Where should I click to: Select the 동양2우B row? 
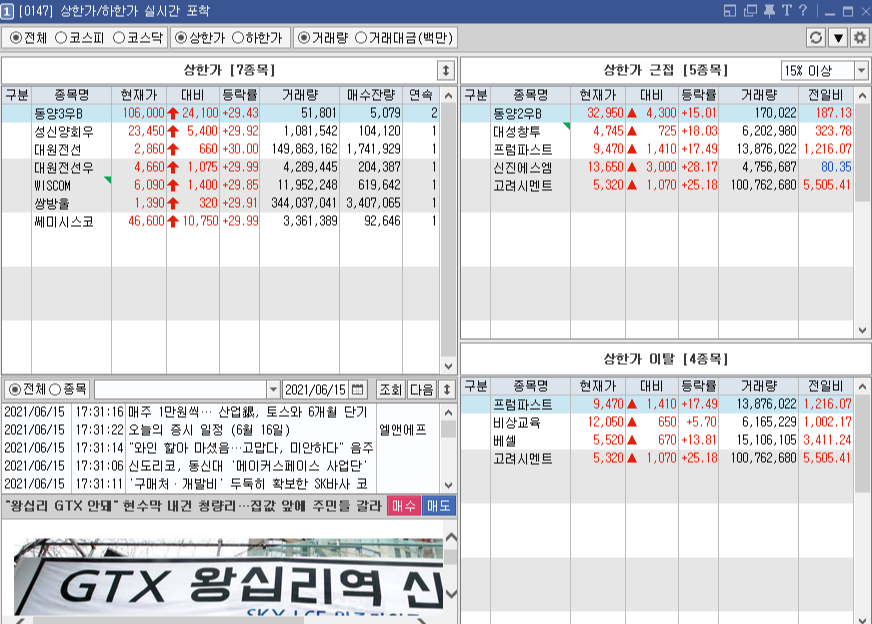(657, 113)
